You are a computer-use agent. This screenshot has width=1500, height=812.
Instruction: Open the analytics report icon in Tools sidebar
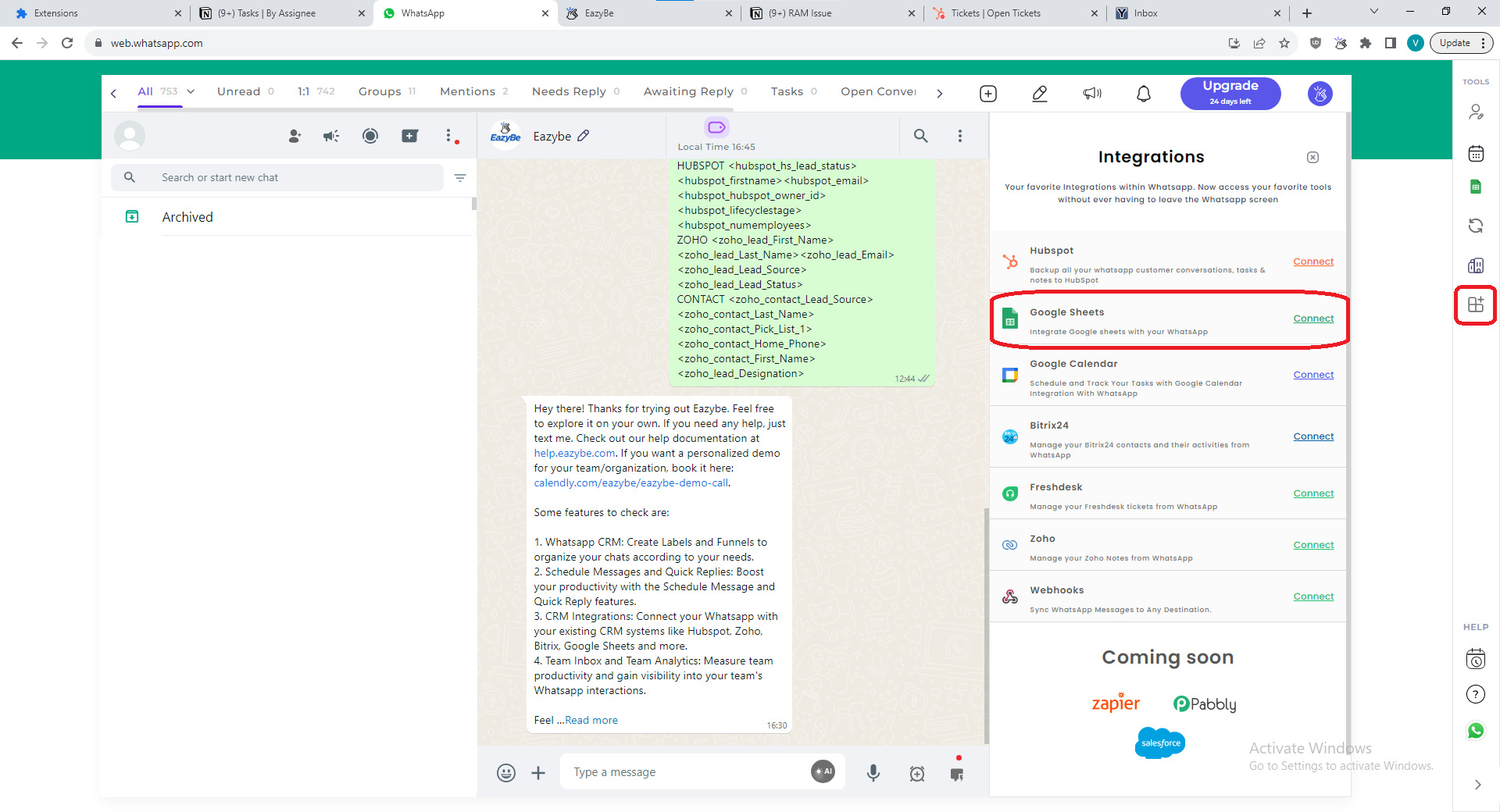[1475, 265]
